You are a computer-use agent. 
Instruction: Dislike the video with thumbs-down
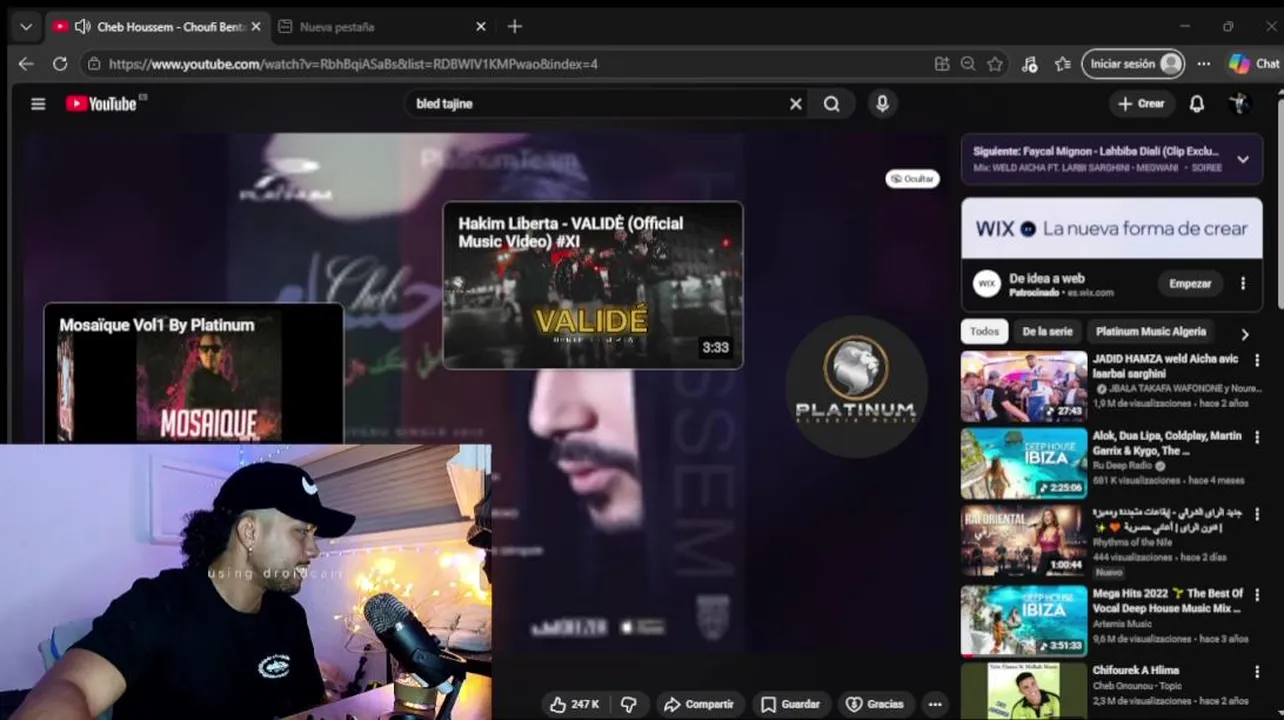(628, 704)
